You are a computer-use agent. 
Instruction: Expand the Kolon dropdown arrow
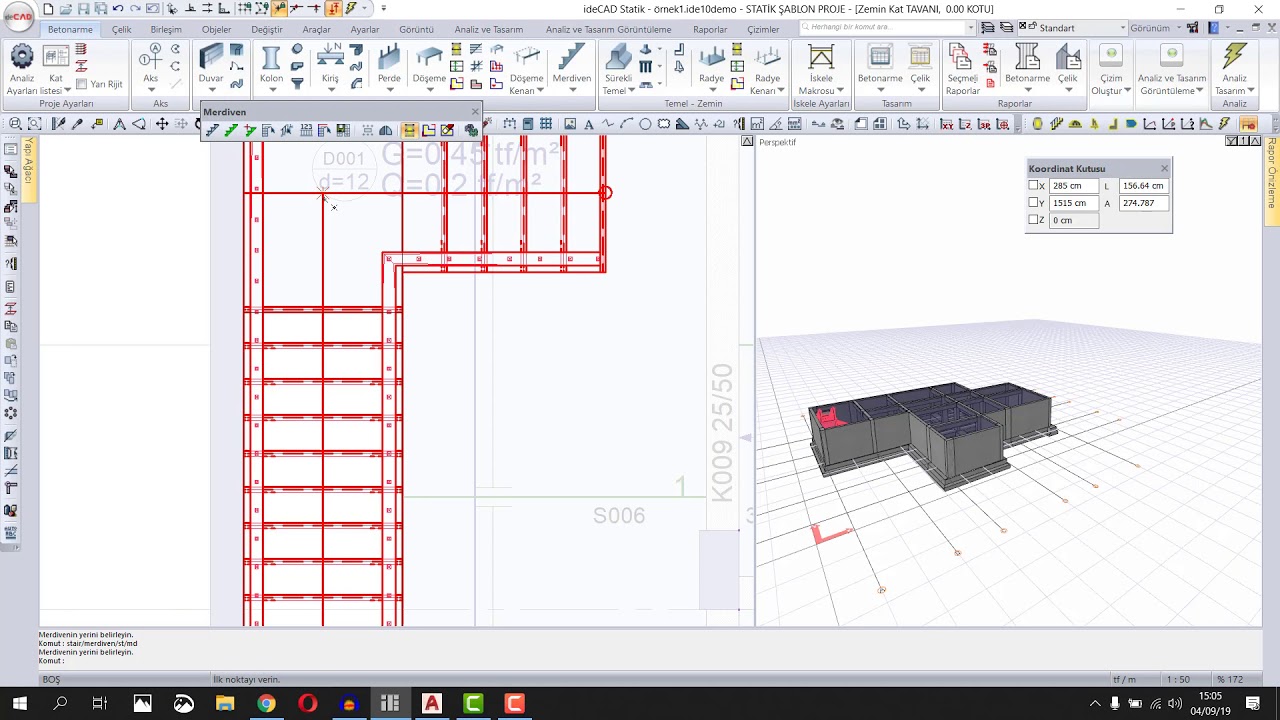click(271, 91)
